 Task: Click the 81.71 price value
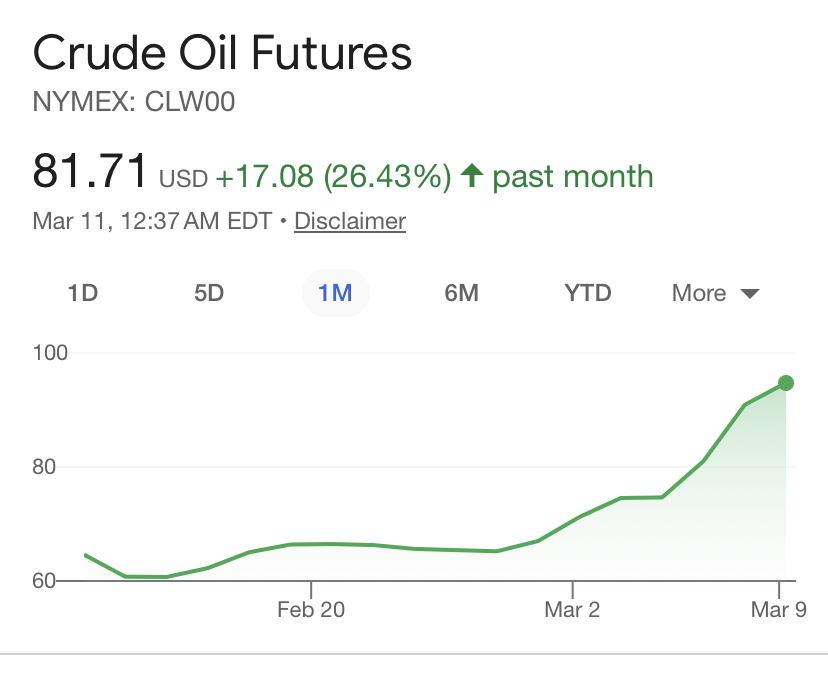pos(90,172)
